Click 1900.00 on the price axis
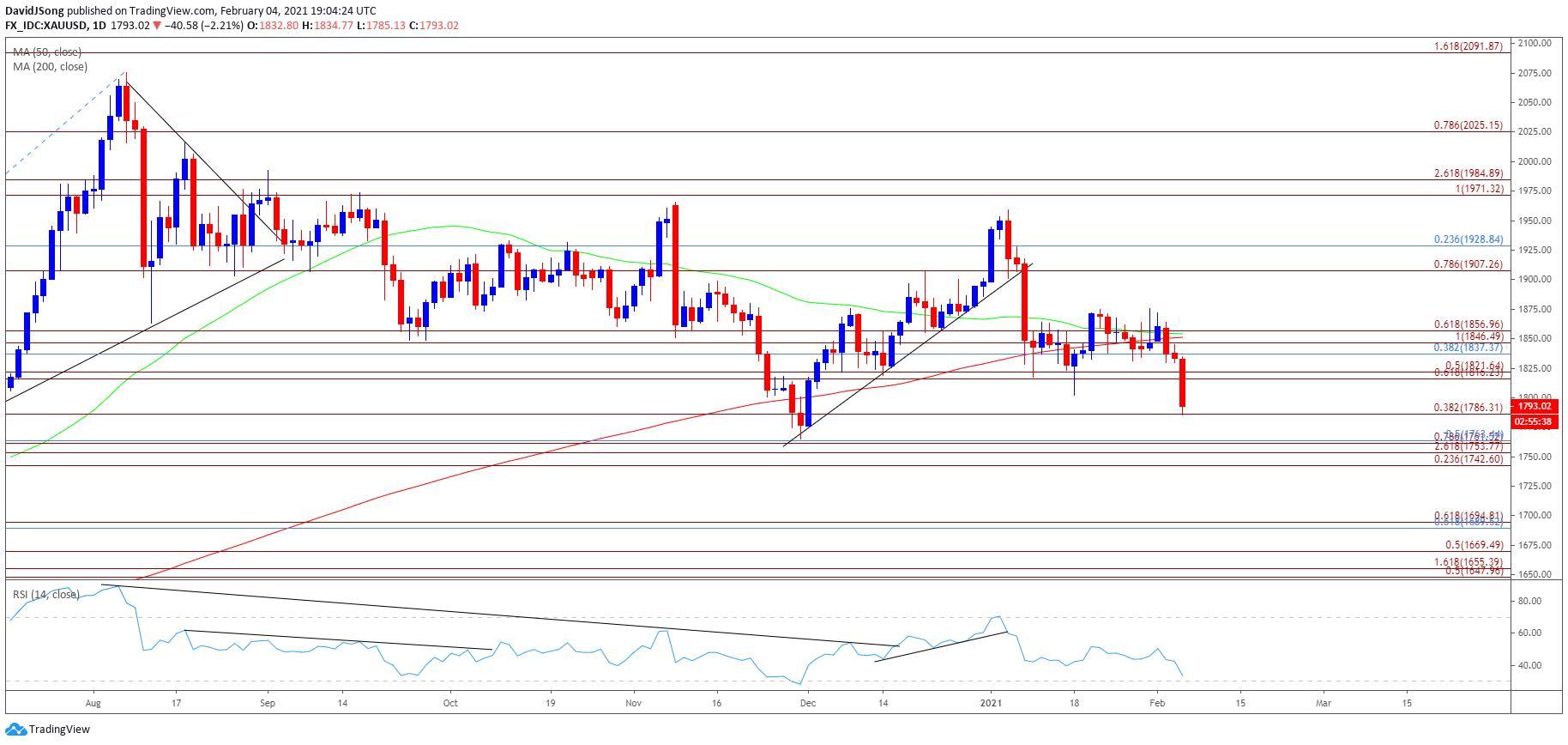This screenshot has height=745, width=1568. [x=1535, y=279]
